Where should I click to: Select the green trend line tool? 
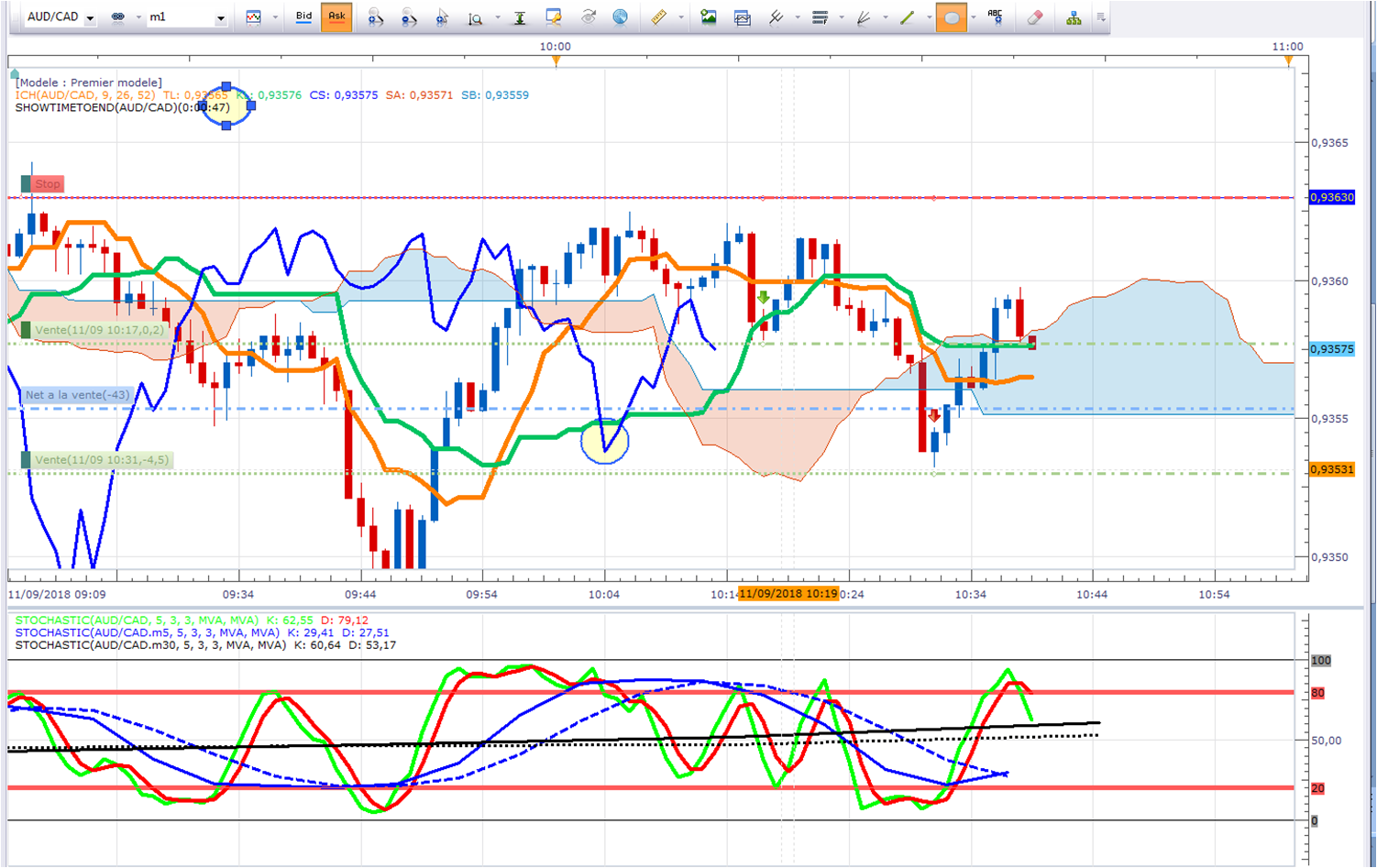(x=908, y=17)
